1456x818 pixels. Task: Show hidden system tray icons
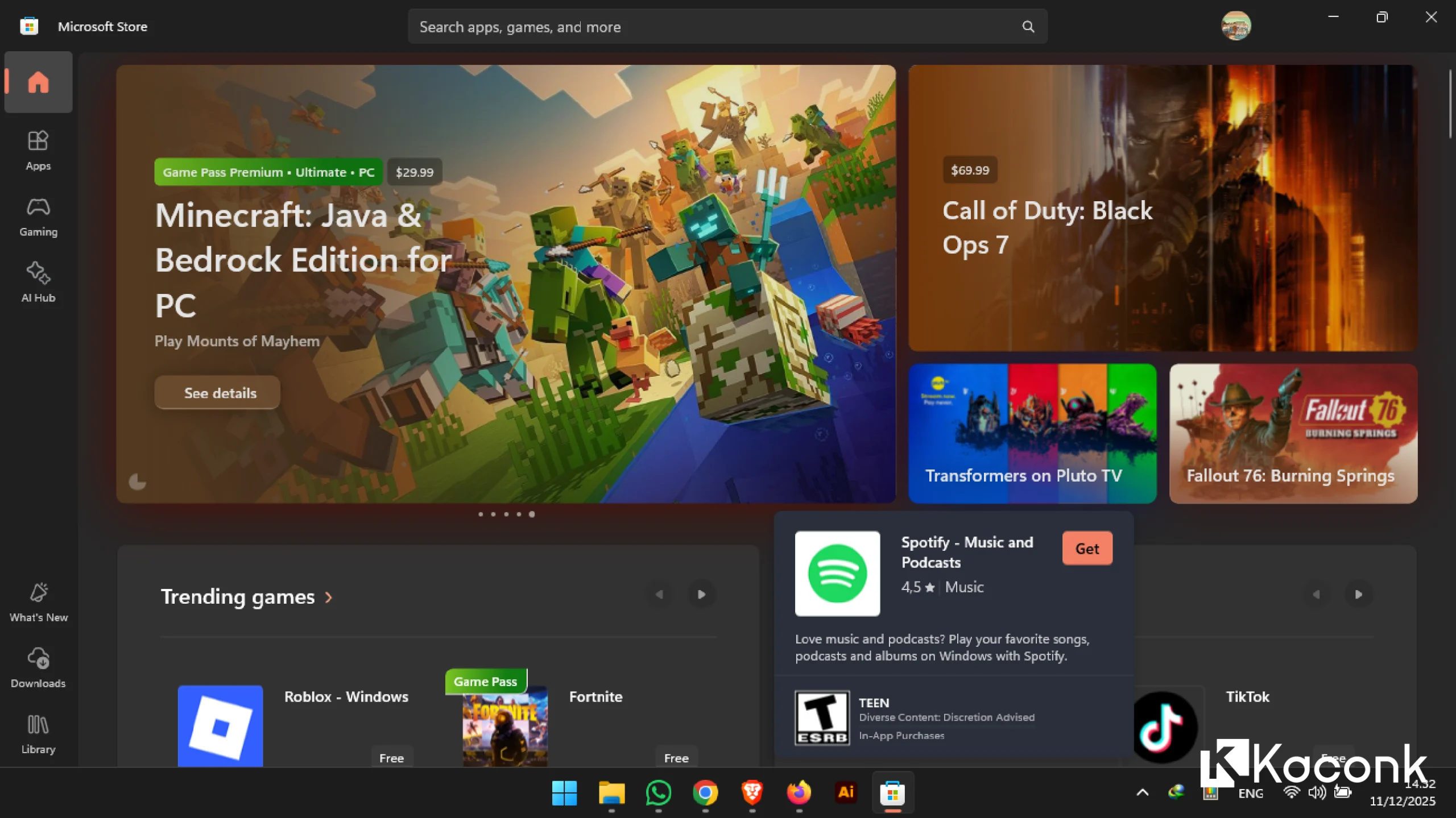pyautogui.click(x=1142, y=792)
